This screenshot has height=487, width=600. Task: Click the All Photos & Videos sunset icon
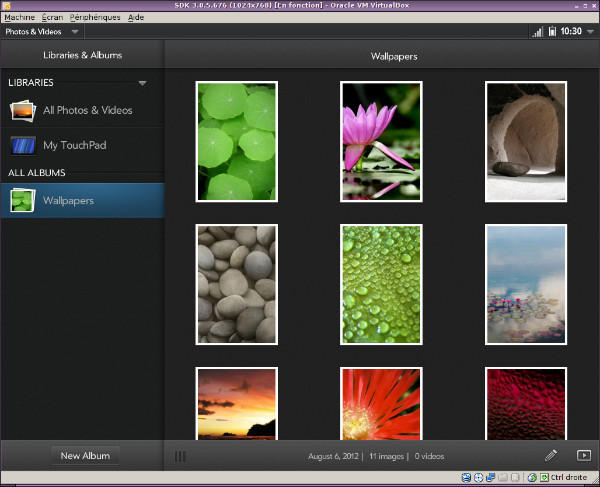(23, 111)
